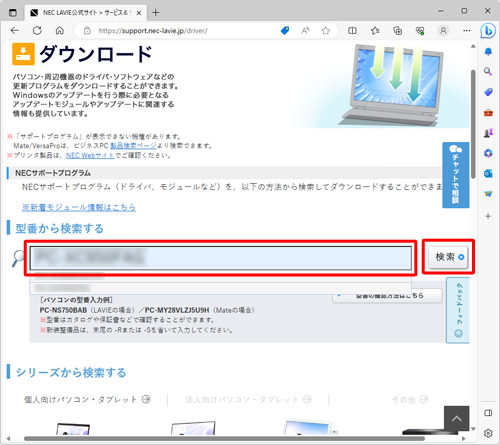The height and width of the screenshot is (445, 500).
Task: Select first autocomplete suggestion below search
Action: pyautogui.click(x=220, y=277)
